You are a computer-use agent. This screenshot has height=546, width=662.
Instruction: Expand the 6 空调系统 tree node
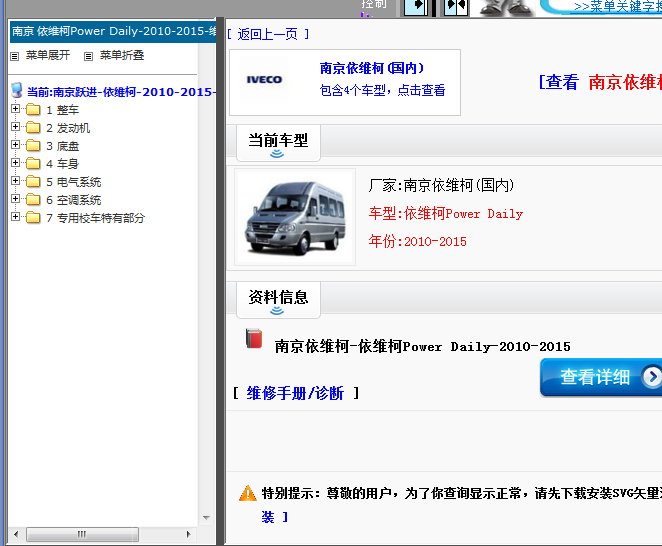pos(15,199)
